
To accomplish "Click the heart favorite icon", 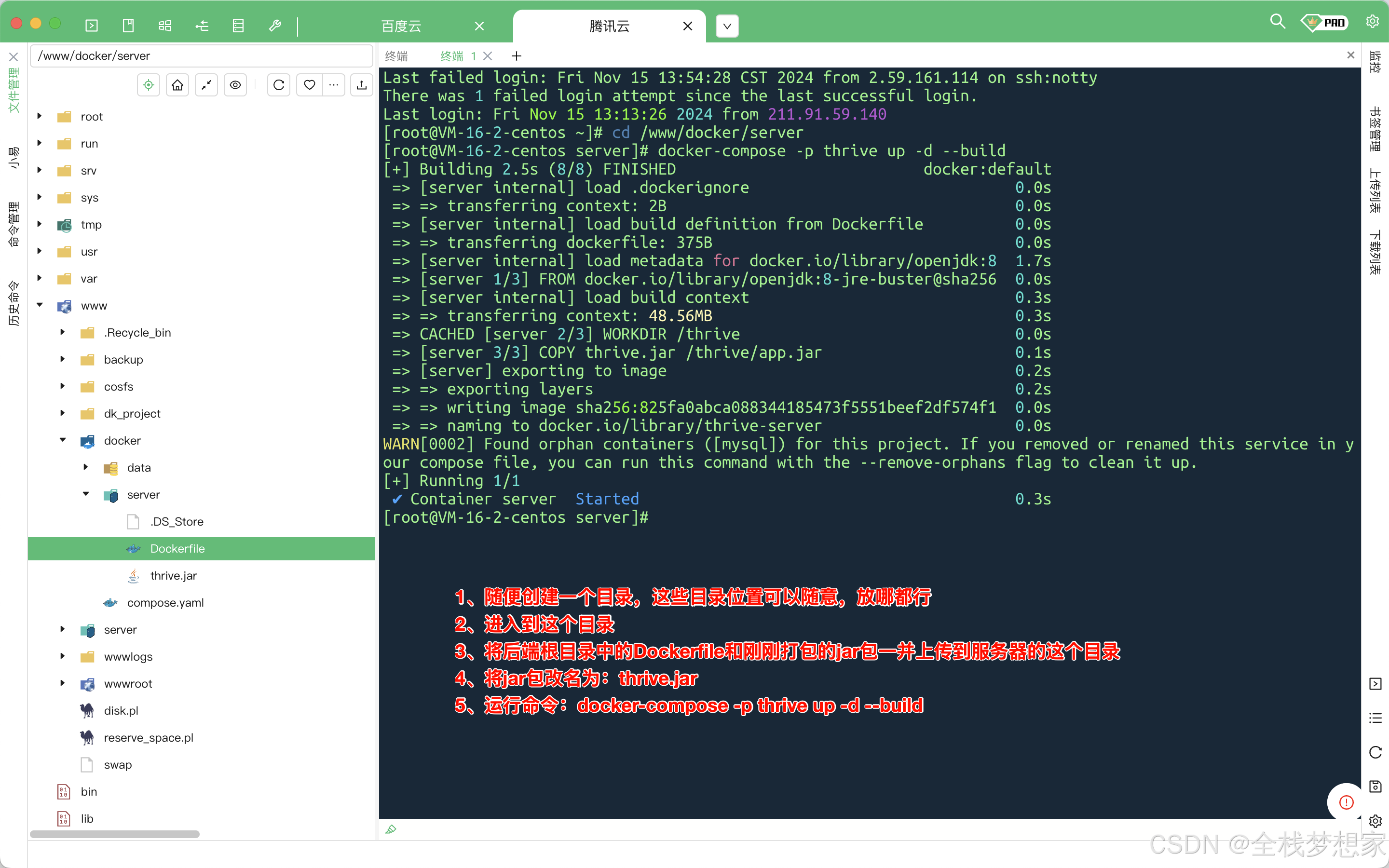I will click(309, 85).
